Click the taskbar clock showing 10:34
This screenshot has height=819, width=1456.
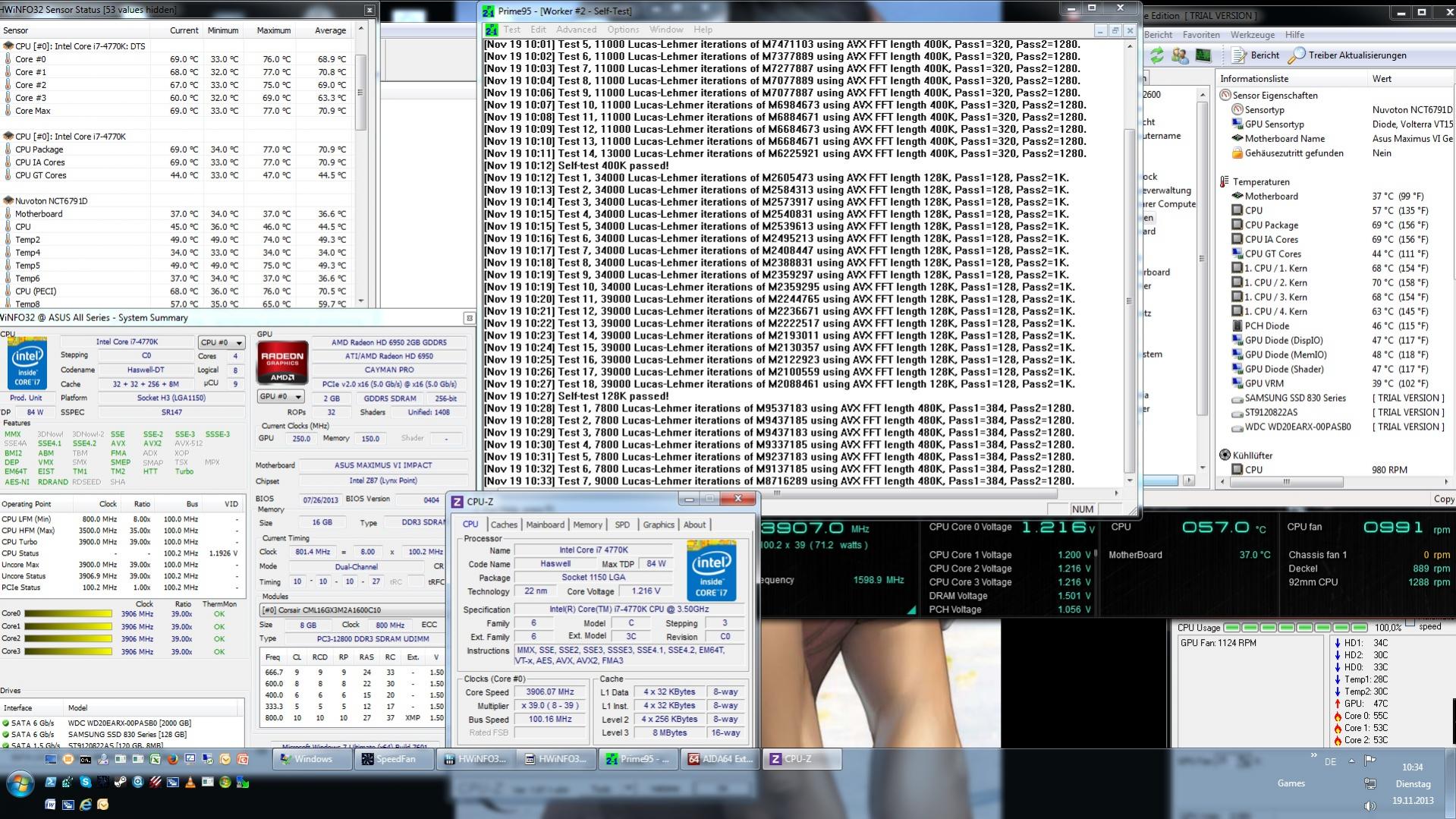(1413, 767)
